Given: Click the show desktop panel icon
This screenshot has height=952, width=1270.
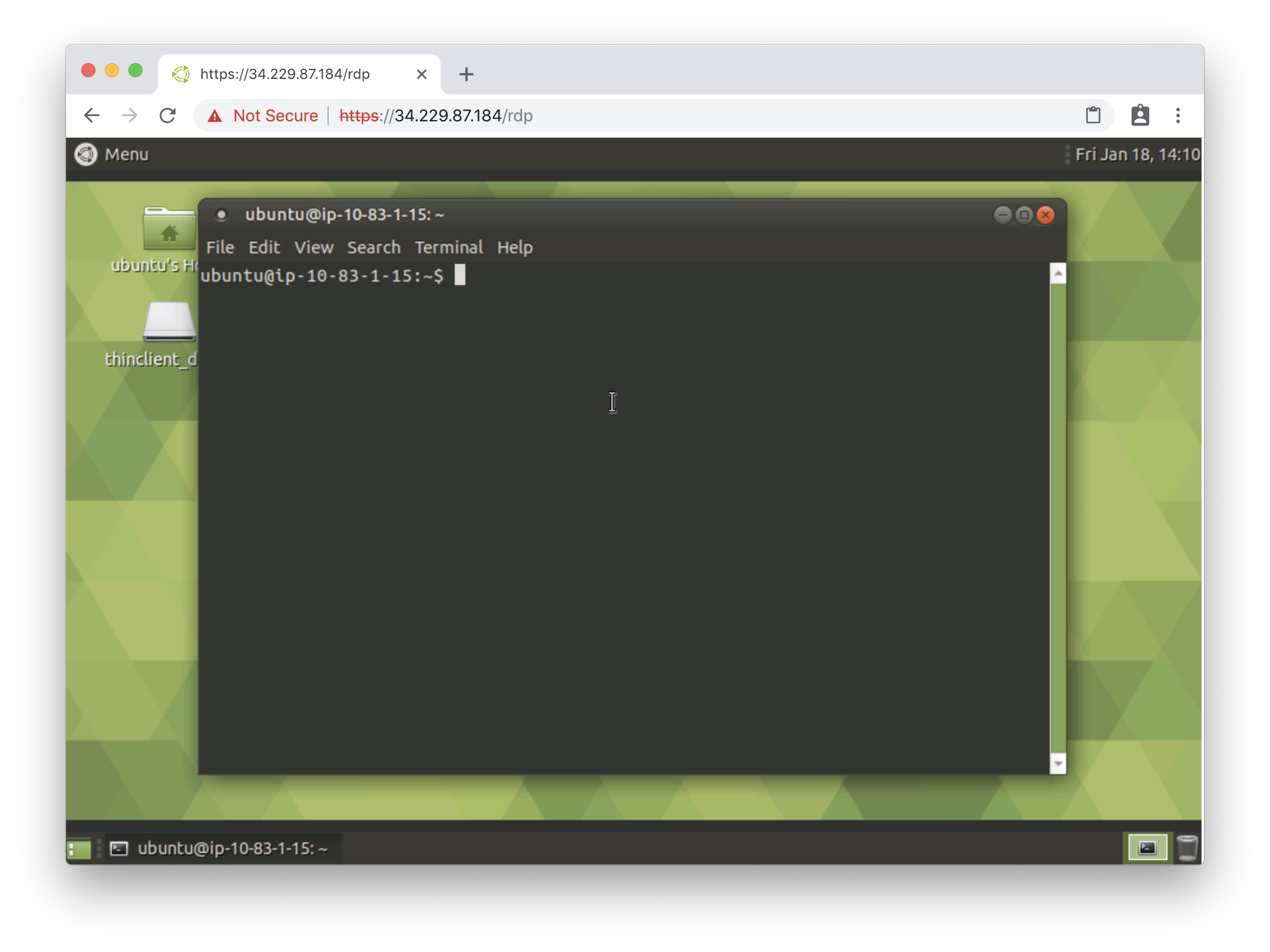Looking at the screenshot, I should (79, 849).
